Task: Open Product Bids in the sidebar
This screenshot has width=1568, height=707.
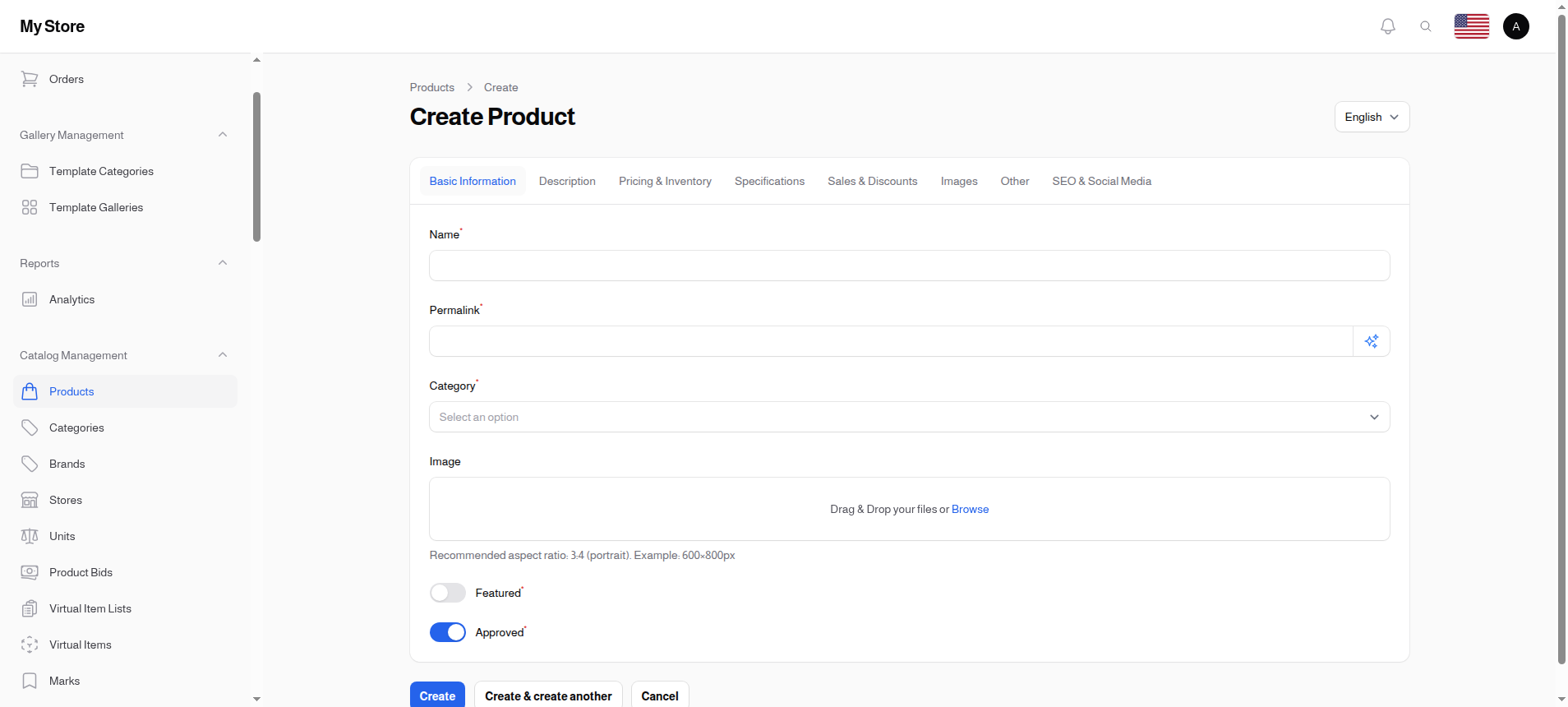Action: tap(125, 572)
